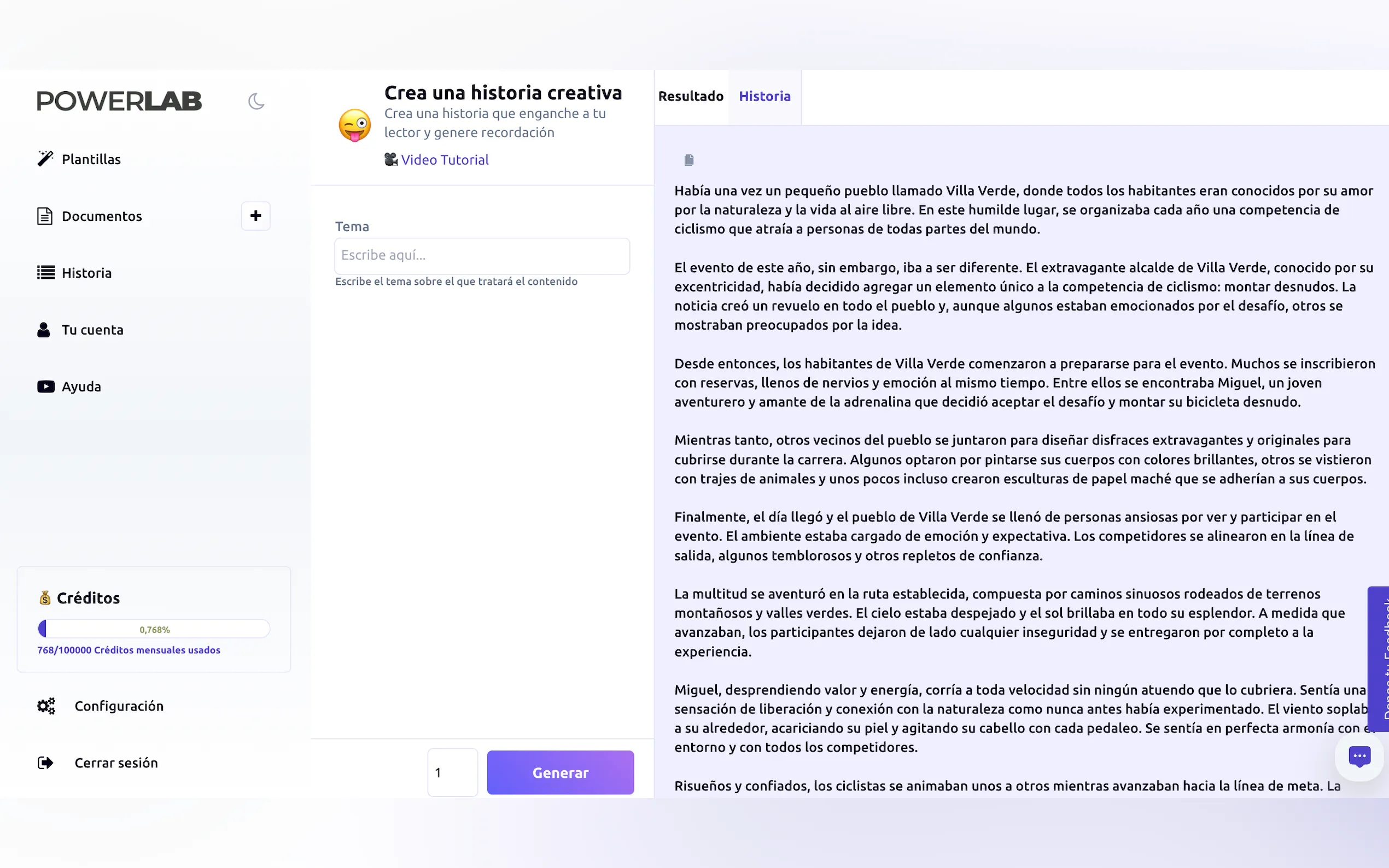
Task: Switch to the Historia results tab
Action: coord(764,96)
